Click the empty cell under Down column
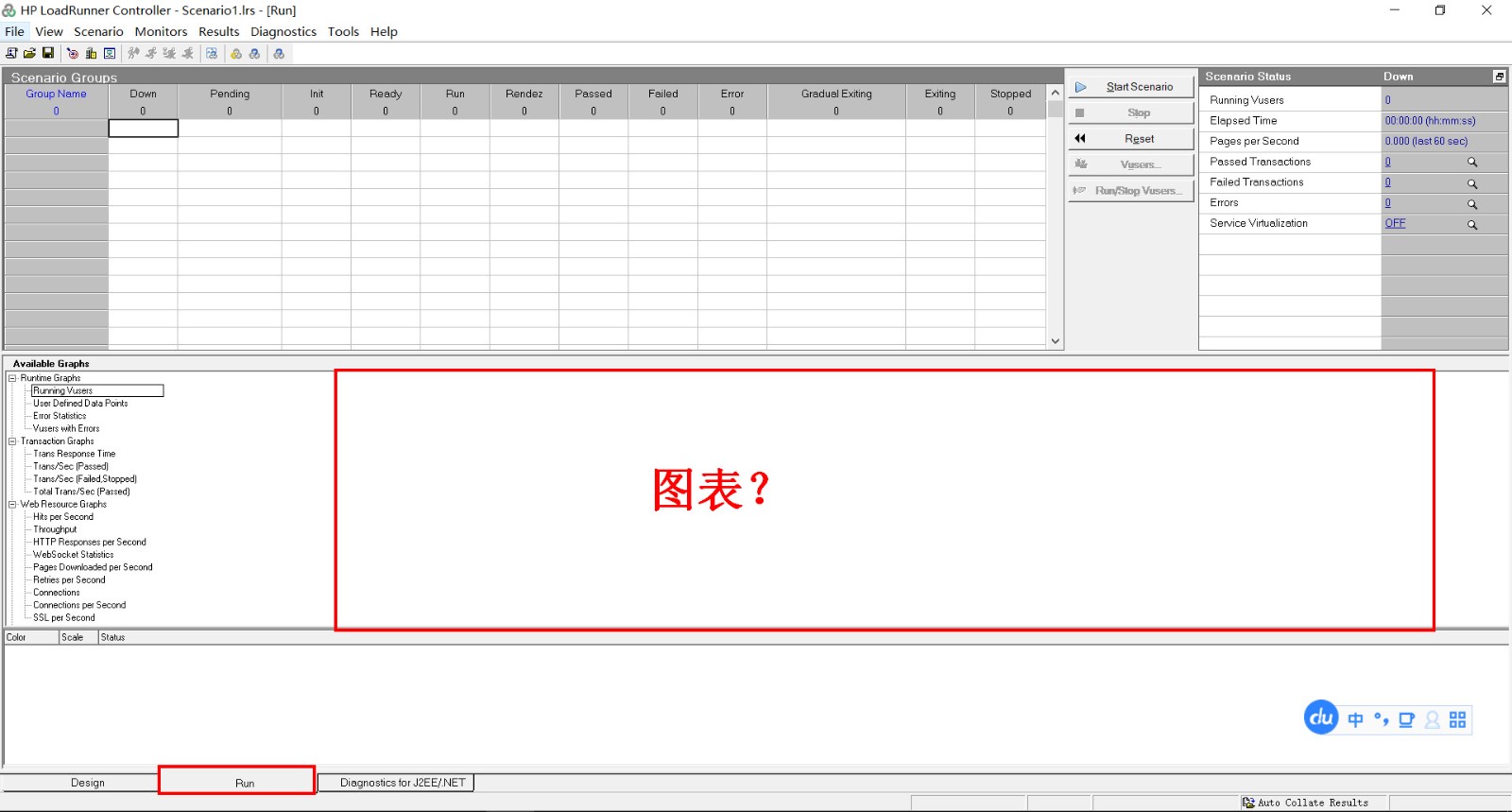The image size is (1512, 812). 144,129
